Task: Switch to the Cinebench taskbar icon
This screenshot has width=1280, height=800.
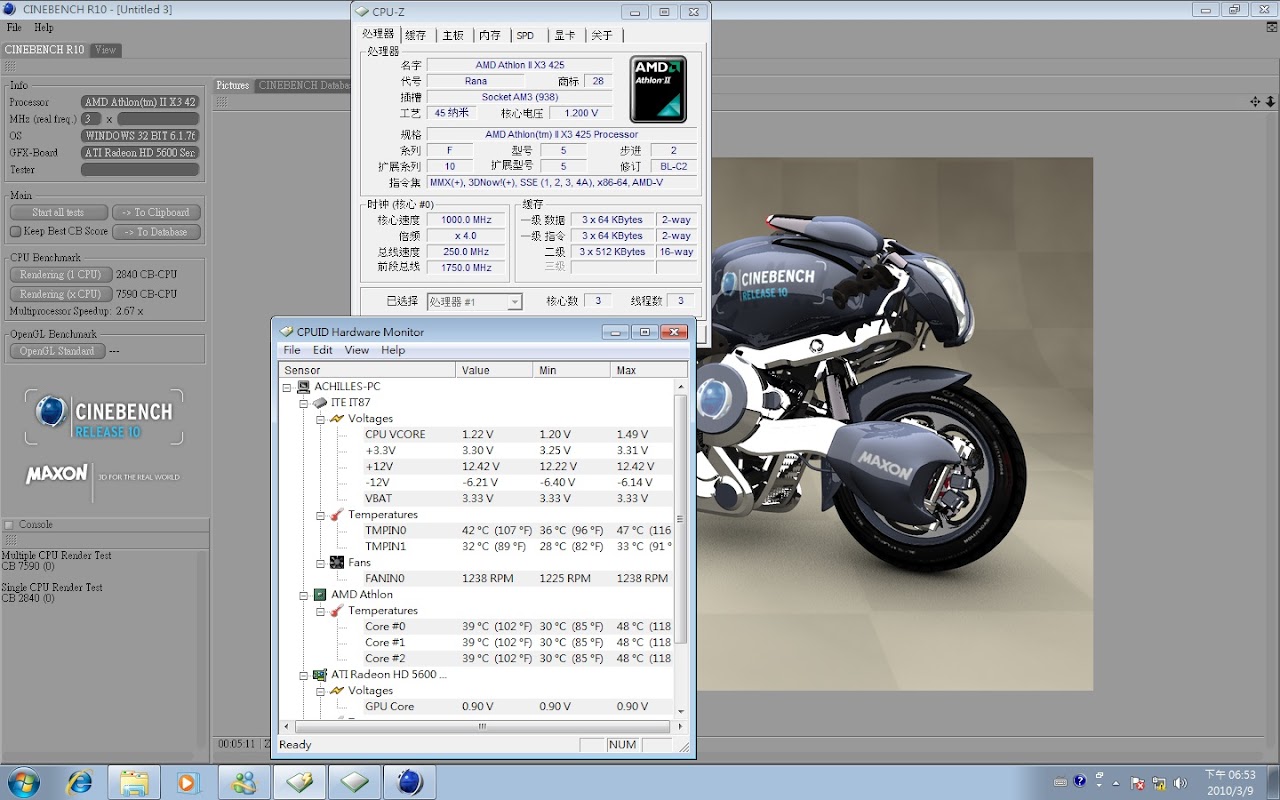Action: [409, 782]
